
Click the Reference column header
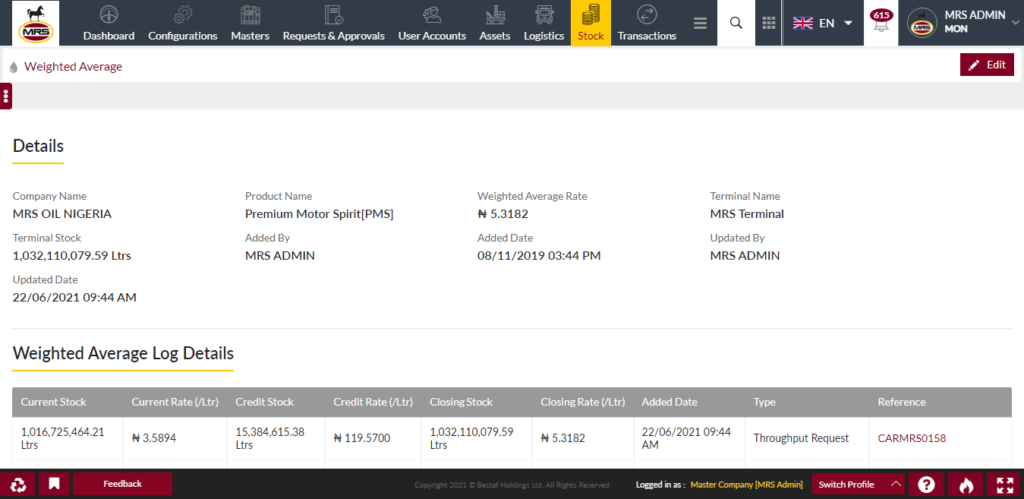click(x=940, y=402)
